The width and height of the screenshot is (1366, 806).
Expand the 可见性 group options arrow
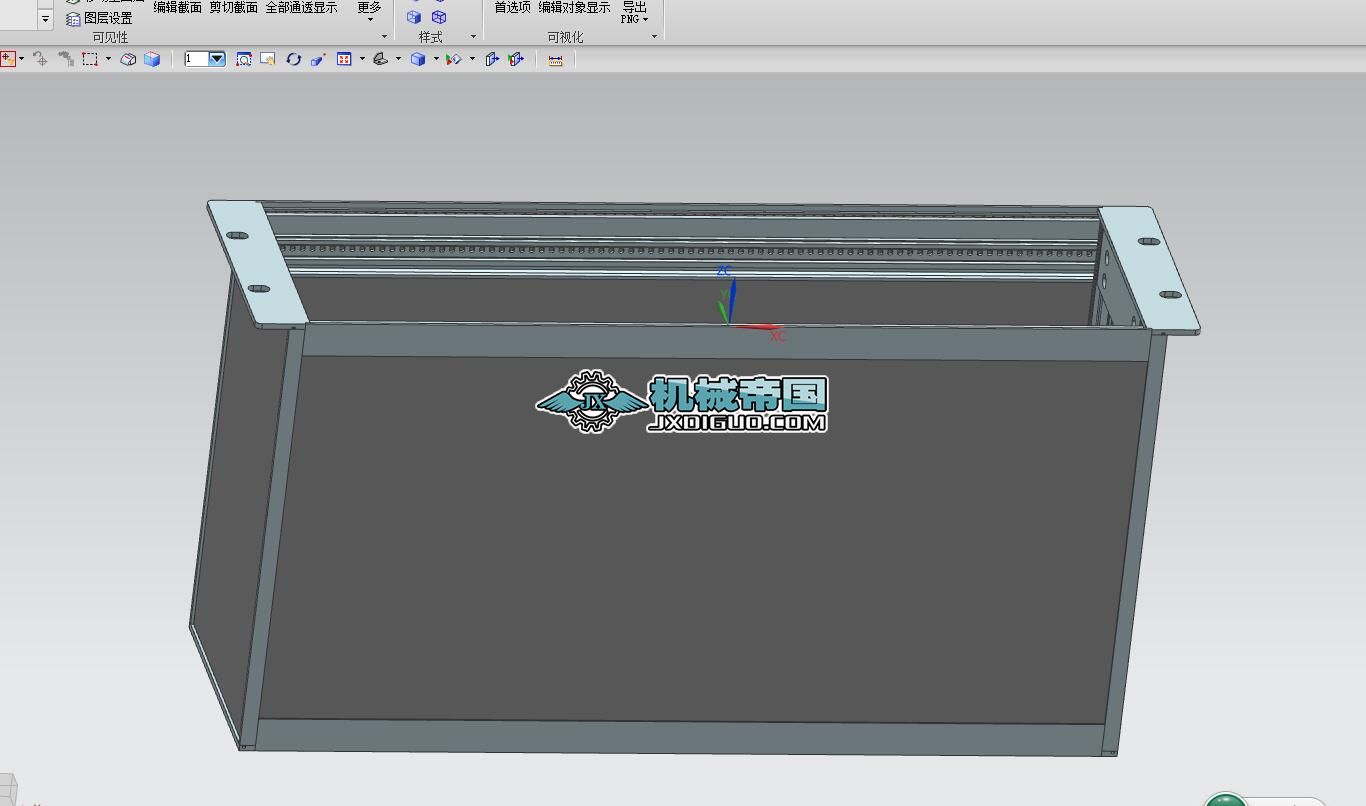click(384, 37)
